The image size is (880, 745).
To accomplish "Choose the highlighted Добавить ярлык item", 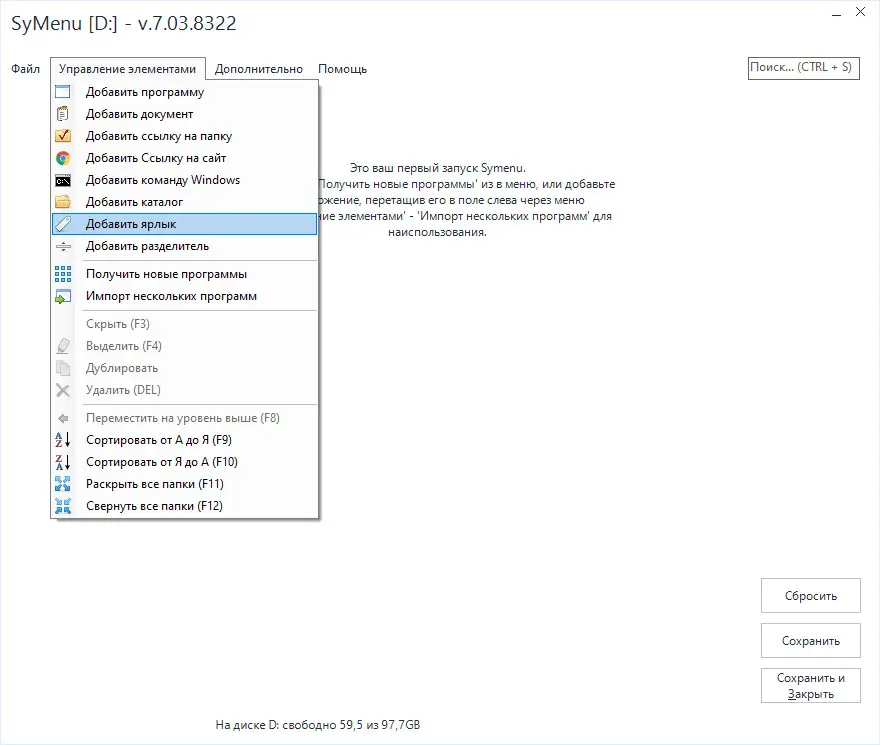I will coord(185,224).
